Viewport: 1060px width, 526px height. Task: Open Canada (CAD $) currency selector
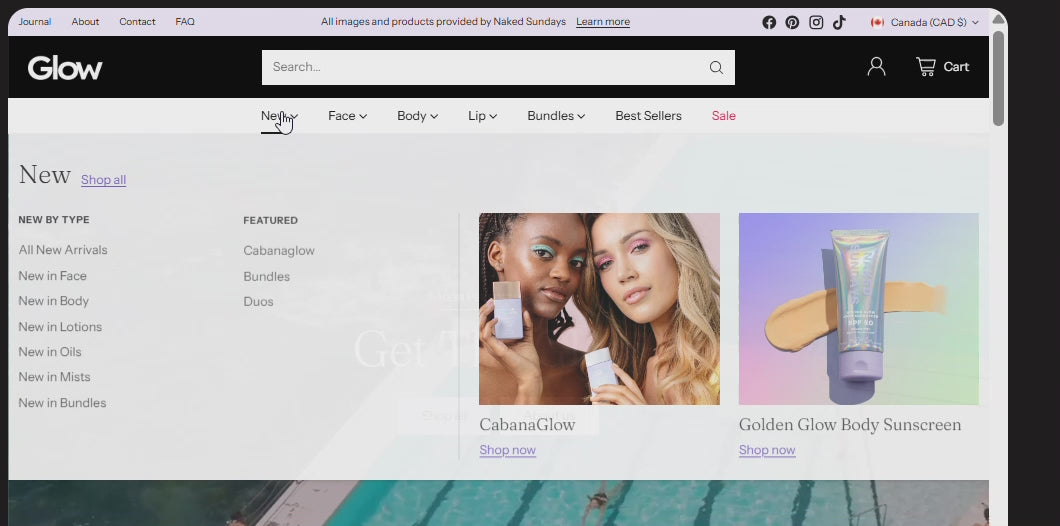pyautogui.click(x=925, y=22)
